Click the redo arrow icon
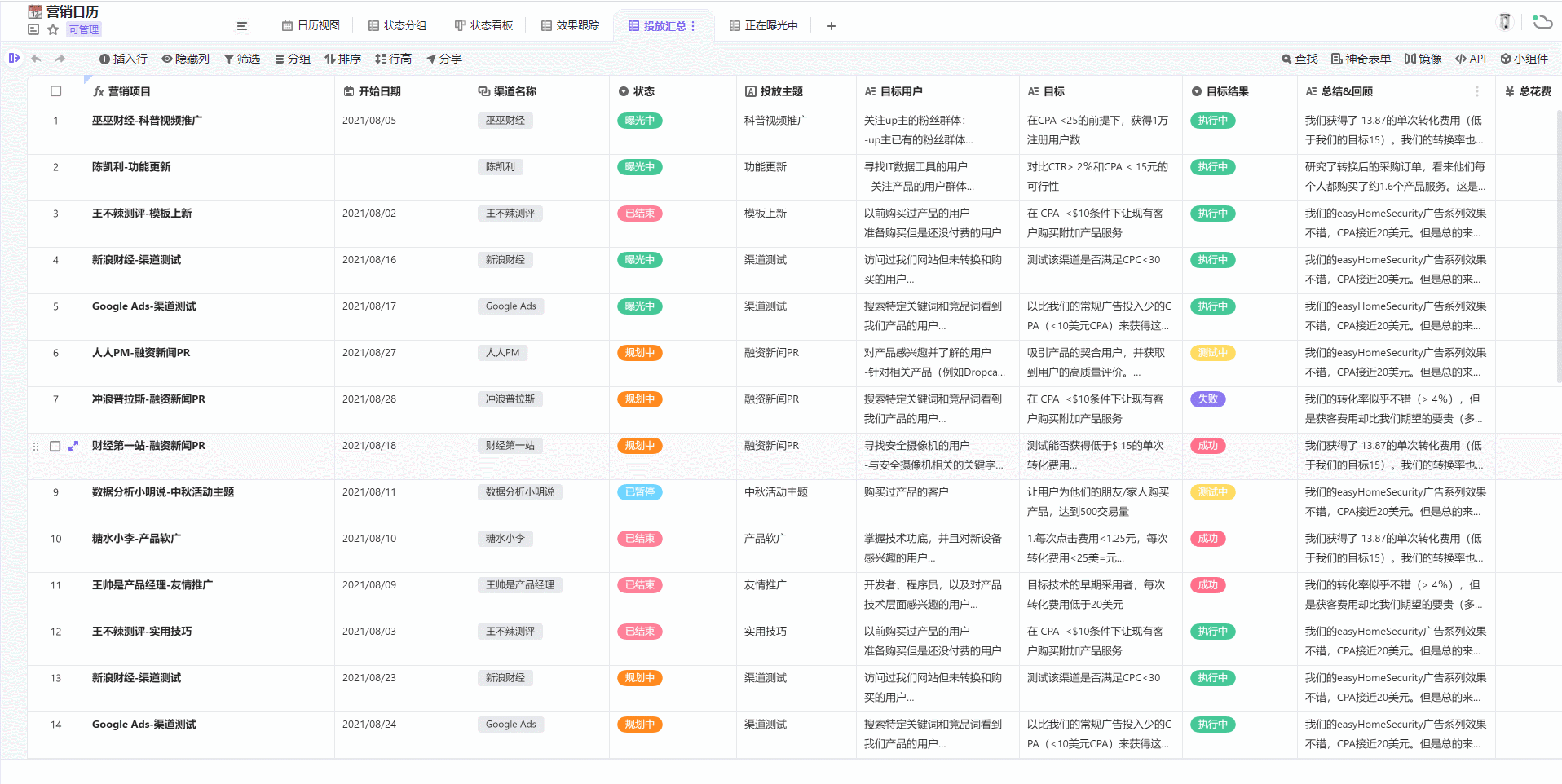 60,59
